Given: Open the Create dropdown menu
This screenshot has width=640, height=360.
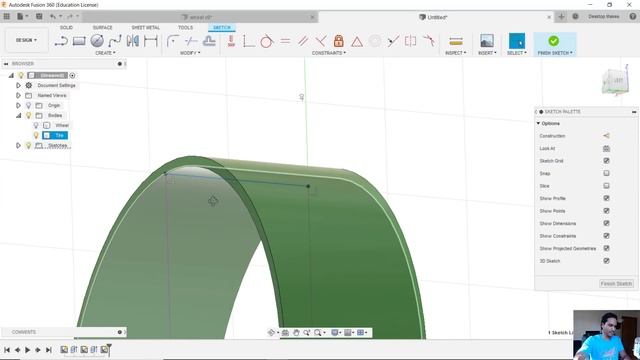Looking at the screenshot, I should coord(105,53).
